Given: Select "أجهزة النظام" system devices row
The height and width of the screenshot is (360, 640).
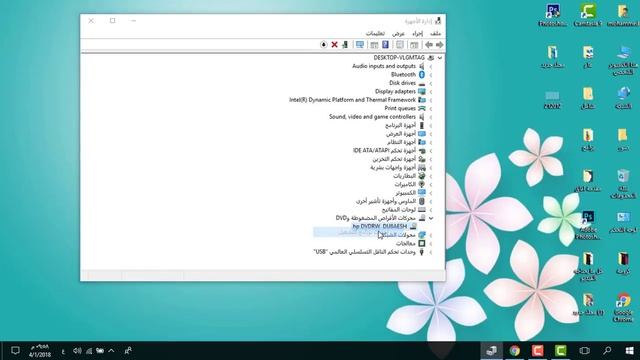Looking at the screenshot, I should coord(401,142).
